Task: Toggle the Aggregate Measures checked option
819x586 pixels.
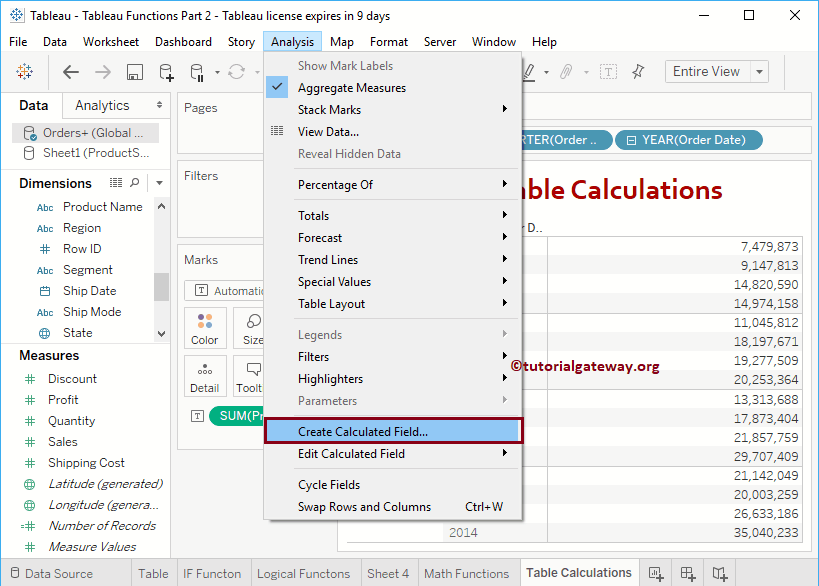Action: pyautogui.click(x=351, y=88)
